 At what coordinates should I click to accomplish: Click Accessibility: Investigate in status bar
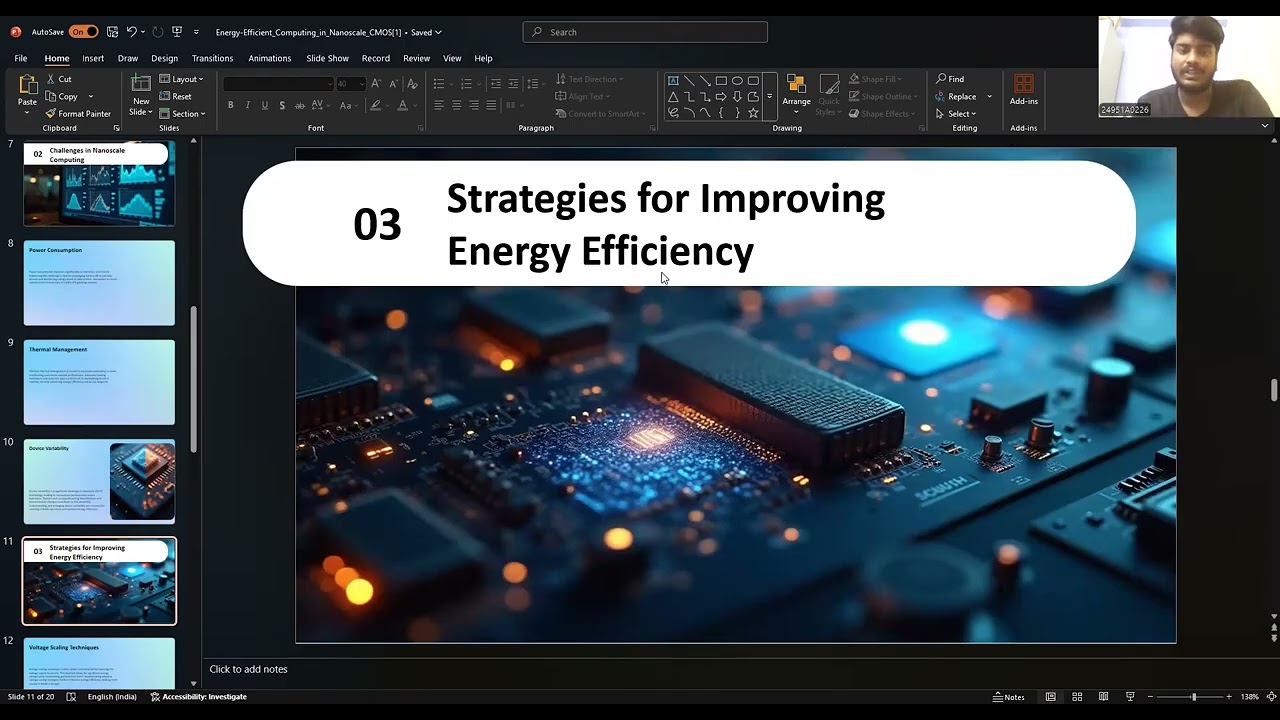tap(198, 697)
